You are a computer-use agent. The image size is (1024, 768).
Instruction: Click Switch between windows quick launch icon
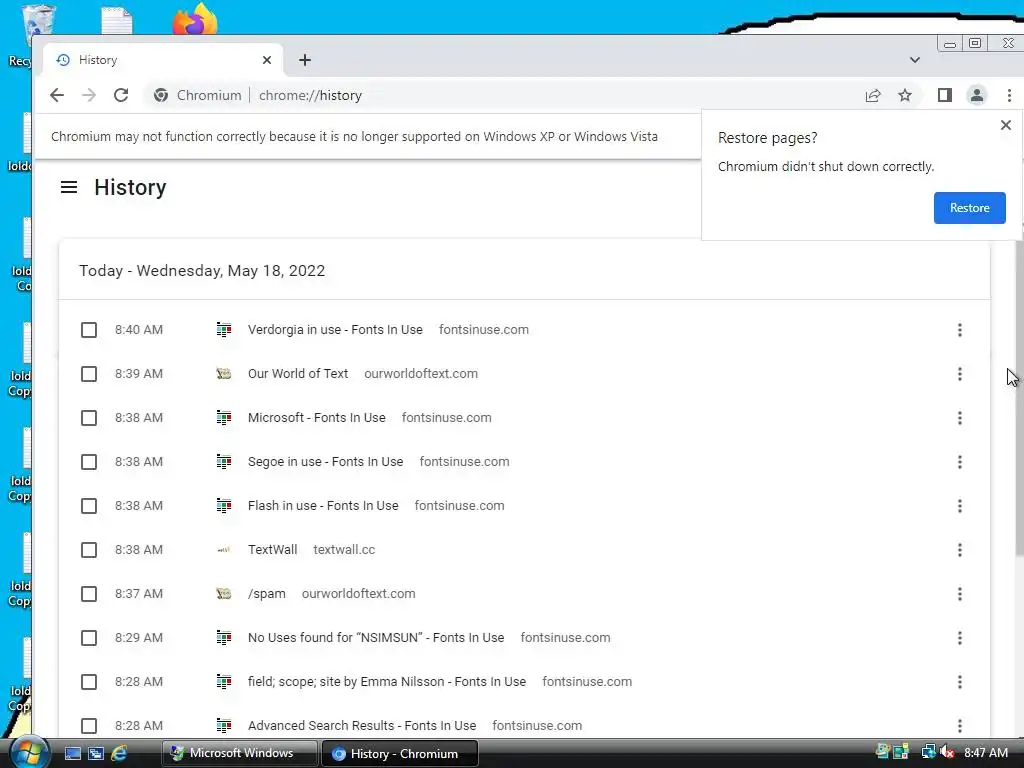pos(96,753)
